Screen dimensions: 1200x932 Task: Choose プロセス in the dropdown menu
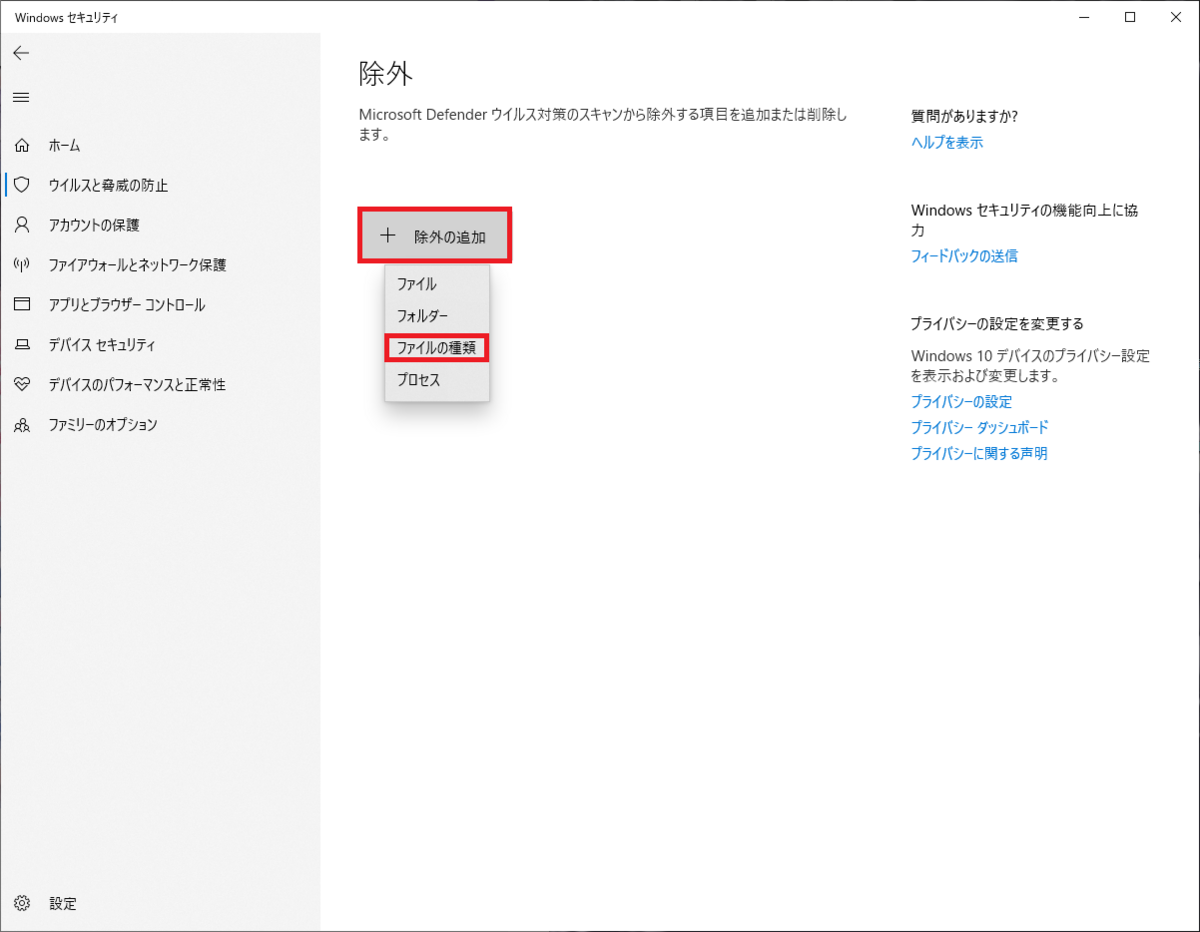pos(437,380)
